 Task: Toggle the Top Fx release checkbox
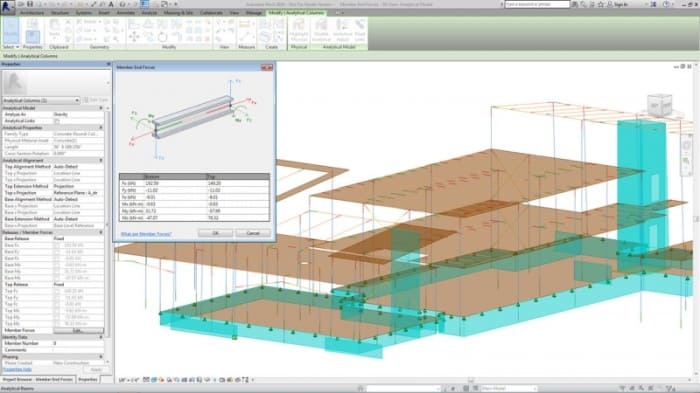click(x=57, y=291)
